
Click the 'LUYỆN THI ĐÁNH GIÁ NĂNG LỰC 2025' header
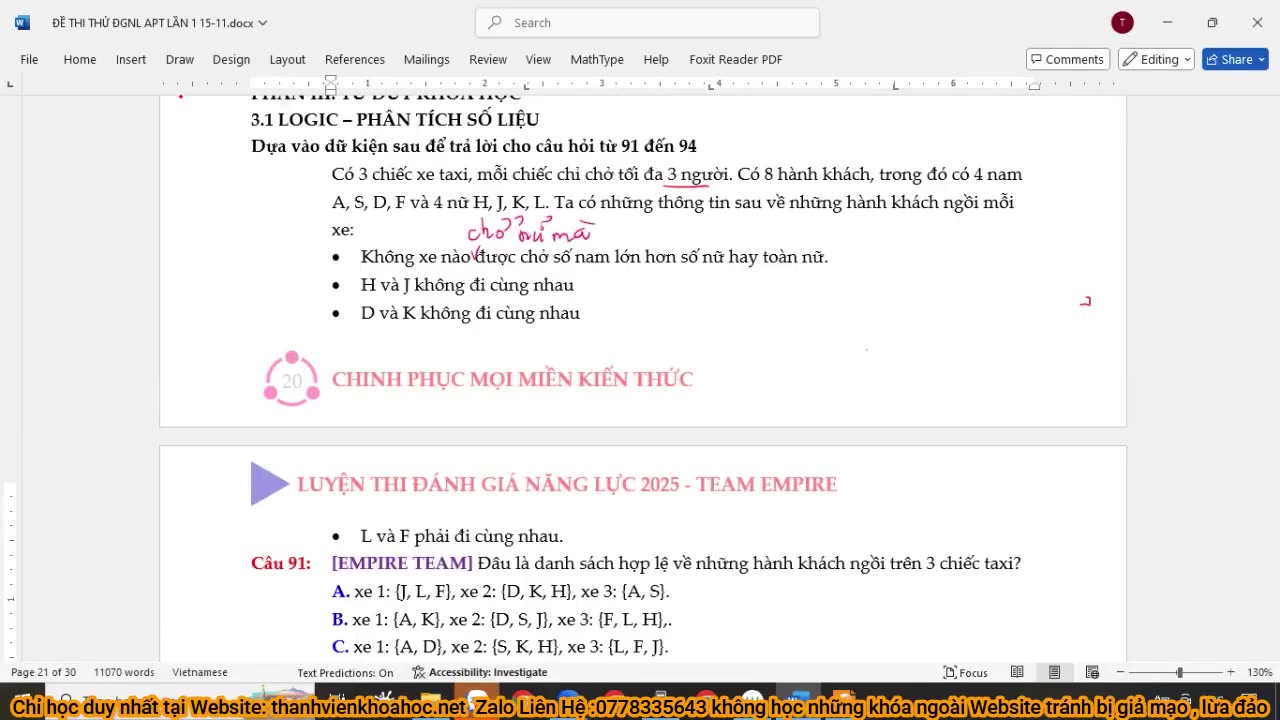click(x=567, y=484)
